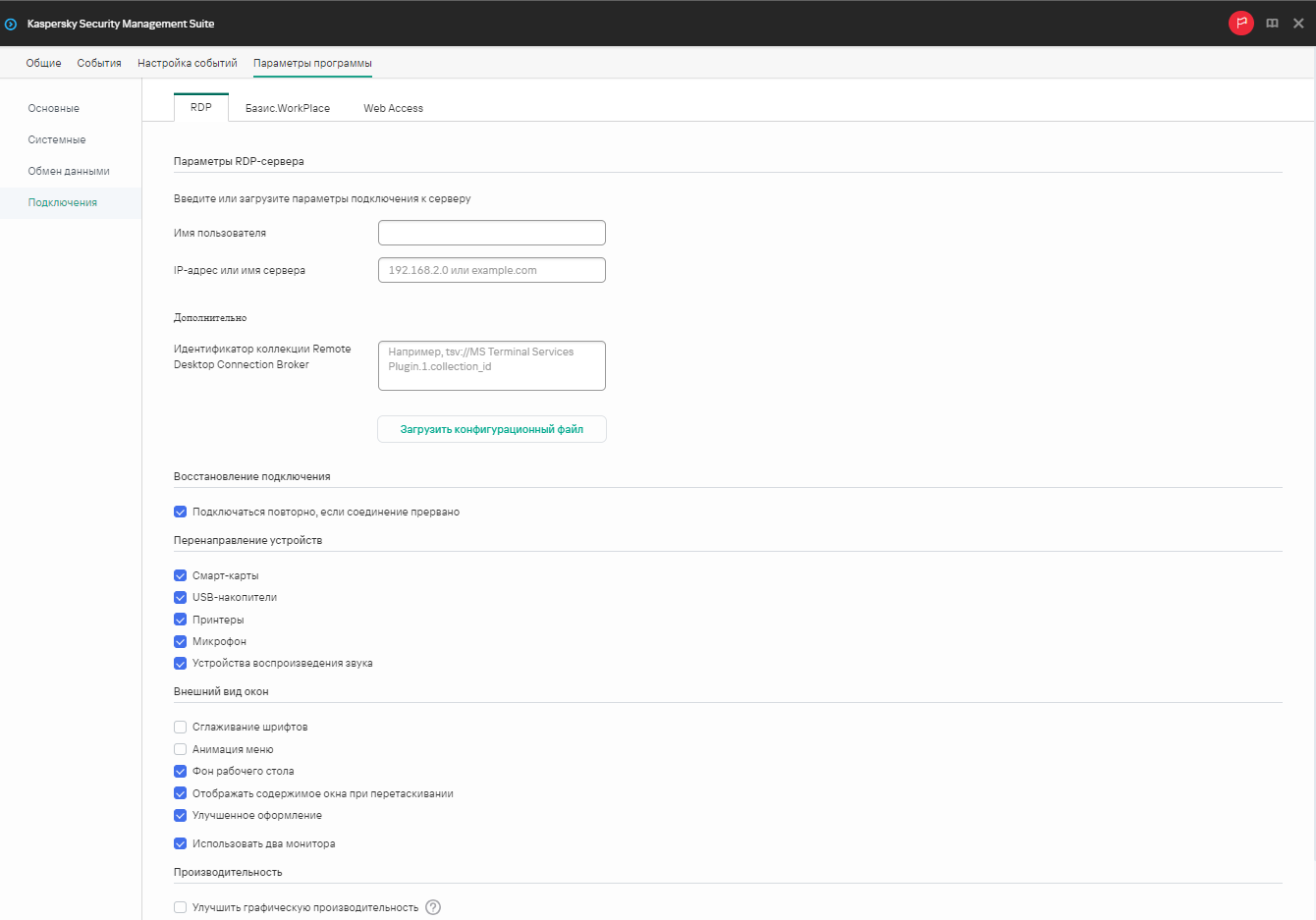Click the question mark next to graphics performance
This screenshot has width=1316, height=920.
[433, 907]
